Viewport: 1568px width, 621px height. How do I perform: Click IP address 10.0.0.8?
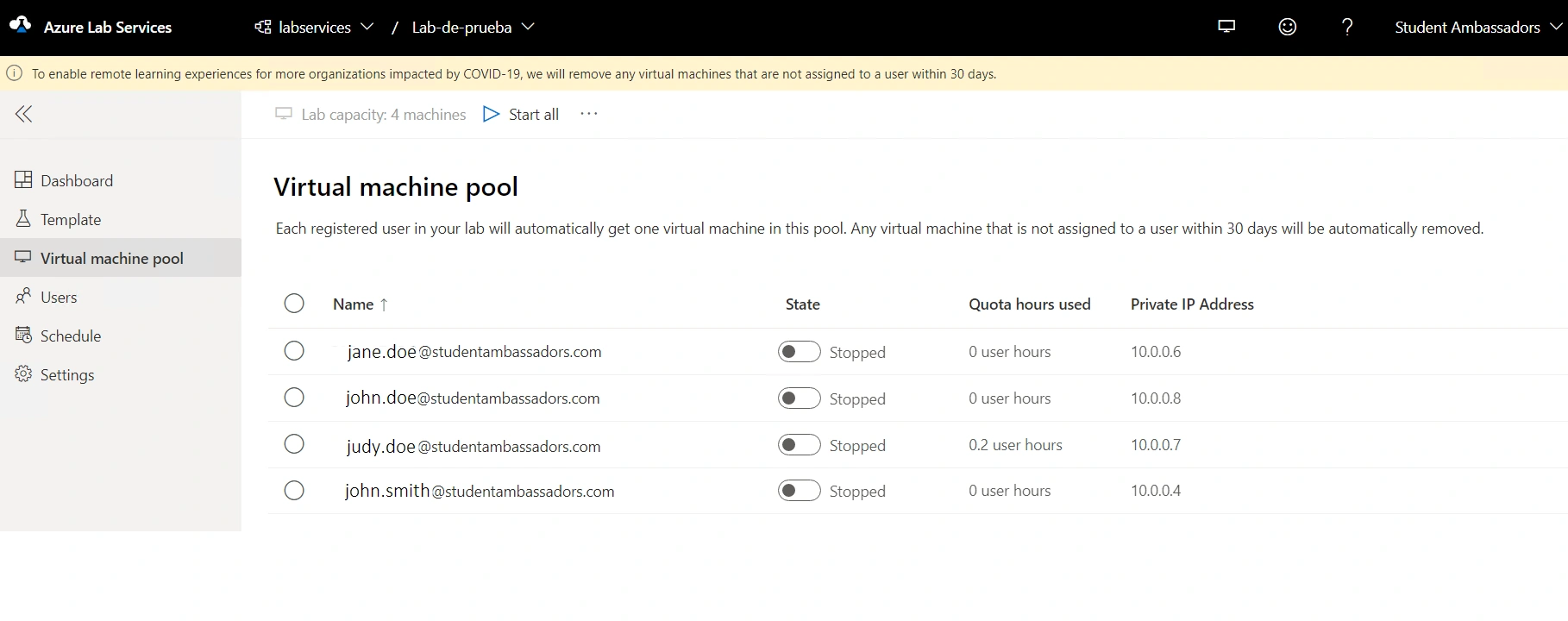tap(1156, 398)
